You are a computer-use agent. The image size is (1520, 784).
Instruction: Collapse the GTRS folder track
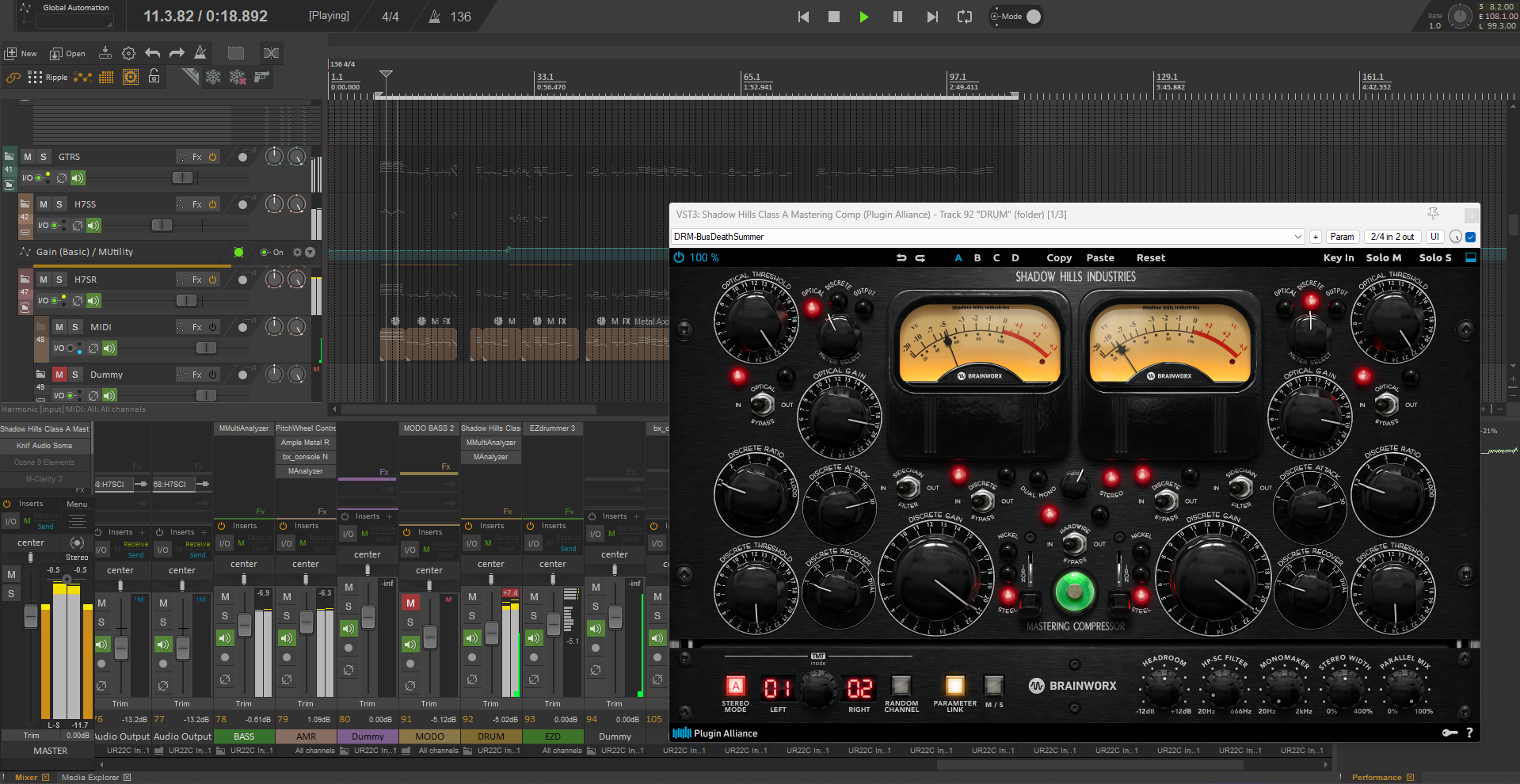click(x=10, y=156)
